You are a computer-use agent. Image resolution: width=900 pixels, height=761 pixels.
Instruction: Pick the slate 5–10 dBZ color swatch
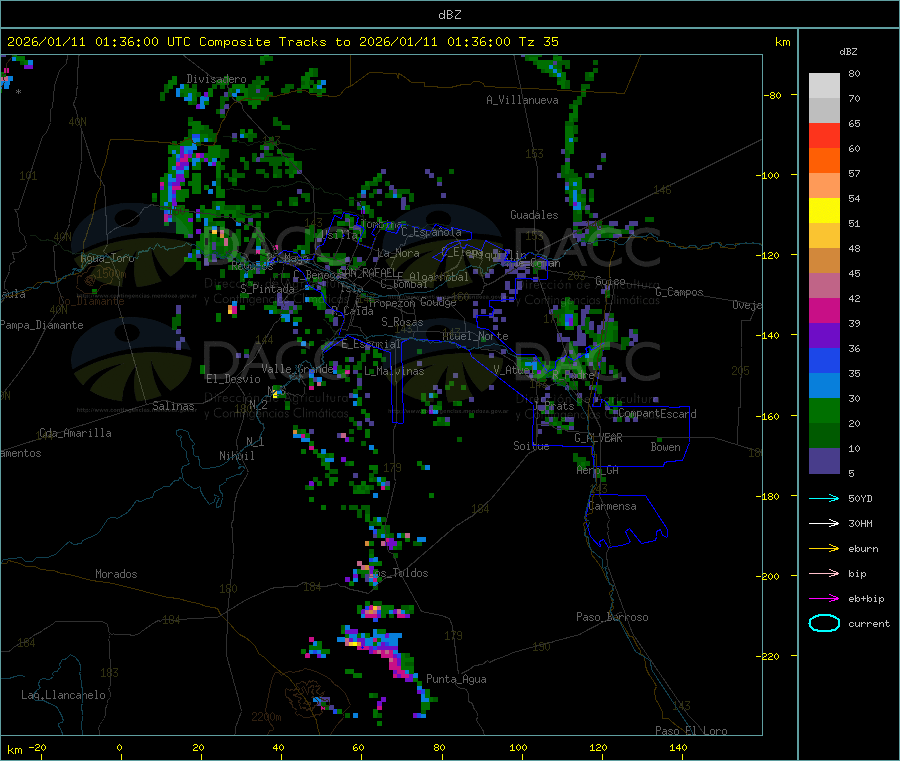pos(824,461)
